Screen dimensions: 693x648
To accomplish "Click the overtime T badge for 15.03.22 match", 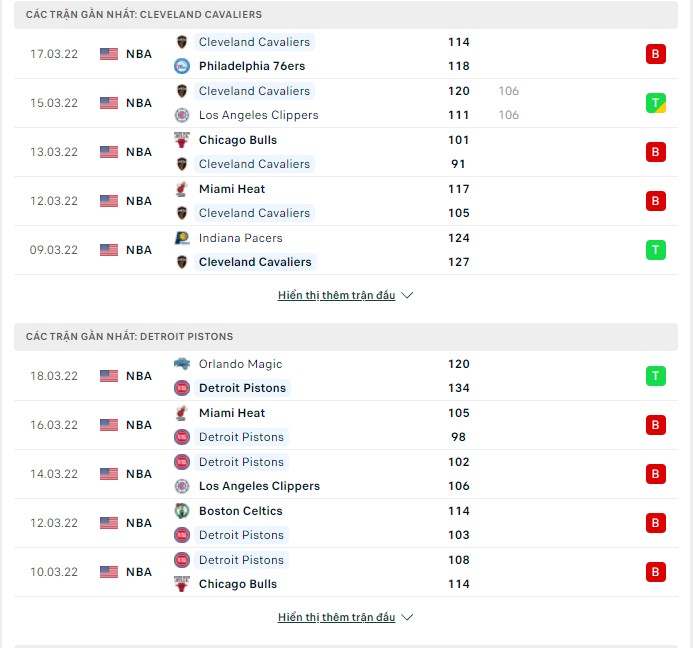I will pyautogui.click(x=655, y=103).
